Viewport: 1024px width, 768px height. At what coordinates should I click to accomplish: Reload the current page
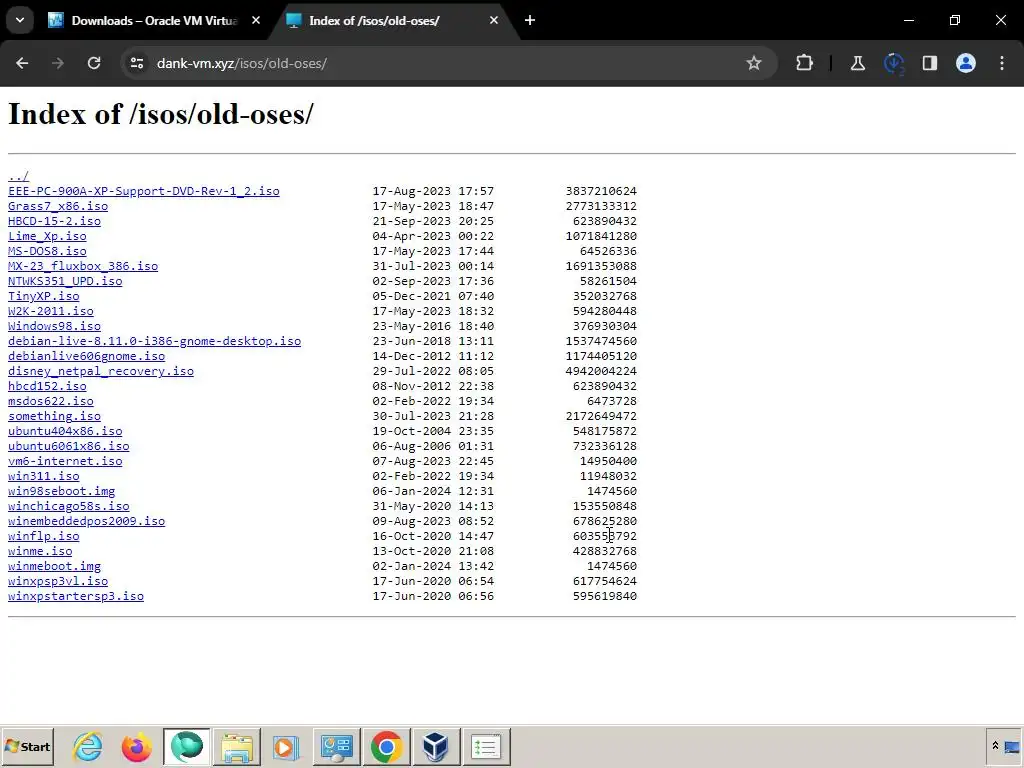coord(94,63)
